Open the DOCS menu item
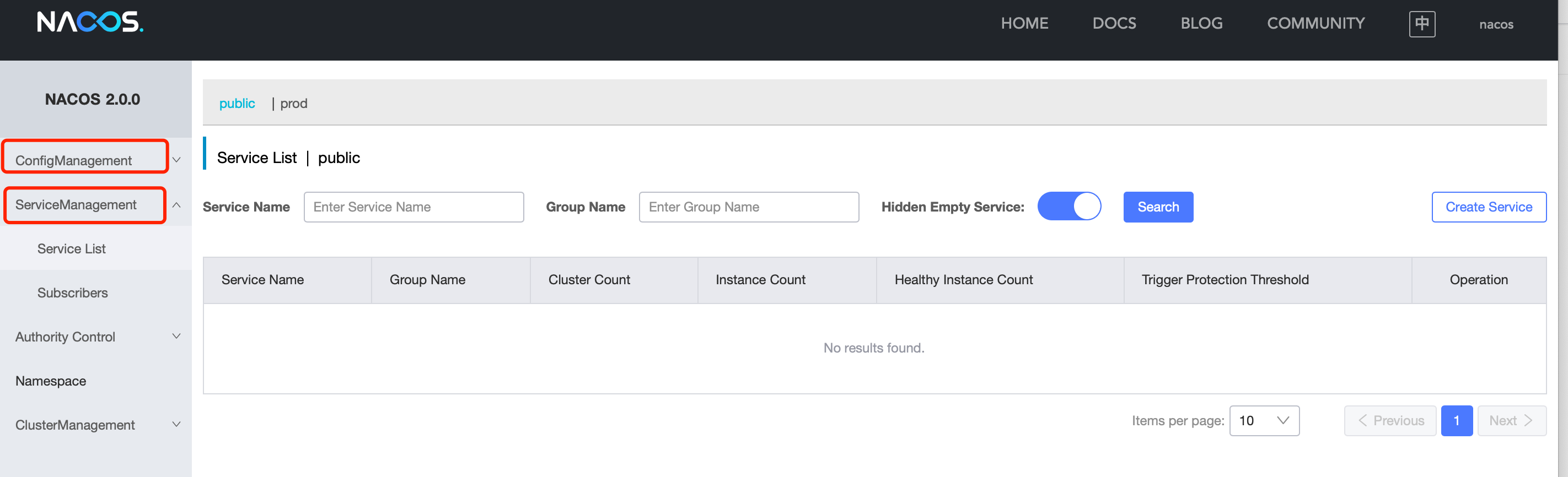The height and width of the screenshot is (477, 1568). tap(1114, 23)
